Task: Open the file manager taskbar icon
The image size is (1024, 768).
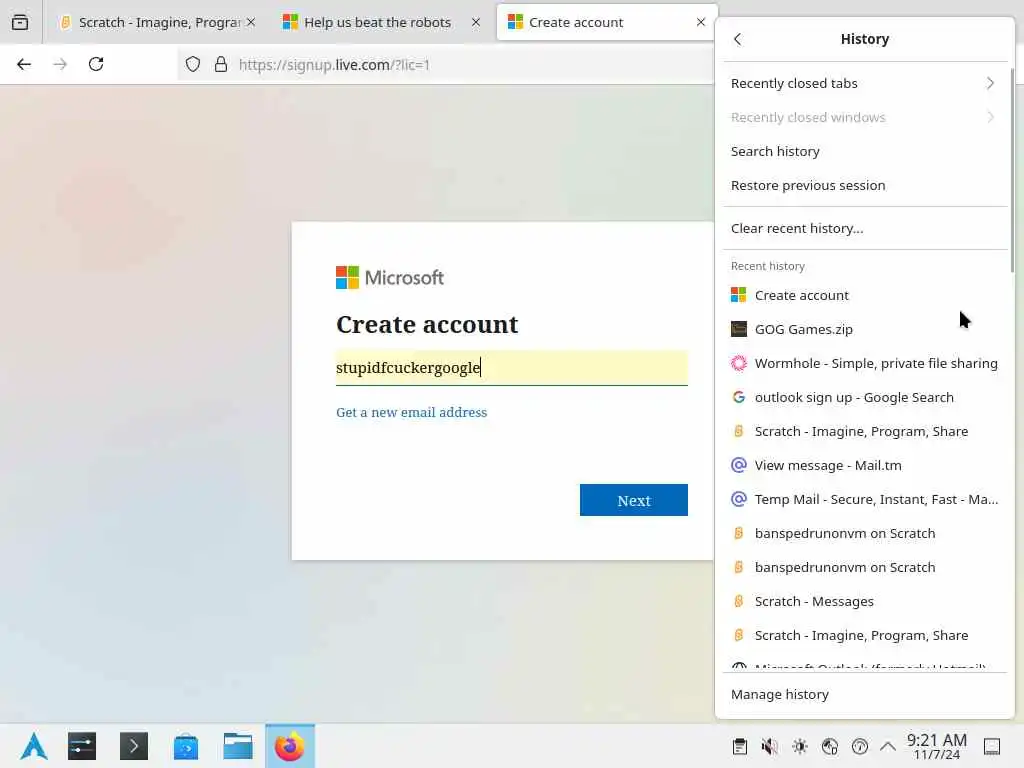Action: click(x=238, y=746)
